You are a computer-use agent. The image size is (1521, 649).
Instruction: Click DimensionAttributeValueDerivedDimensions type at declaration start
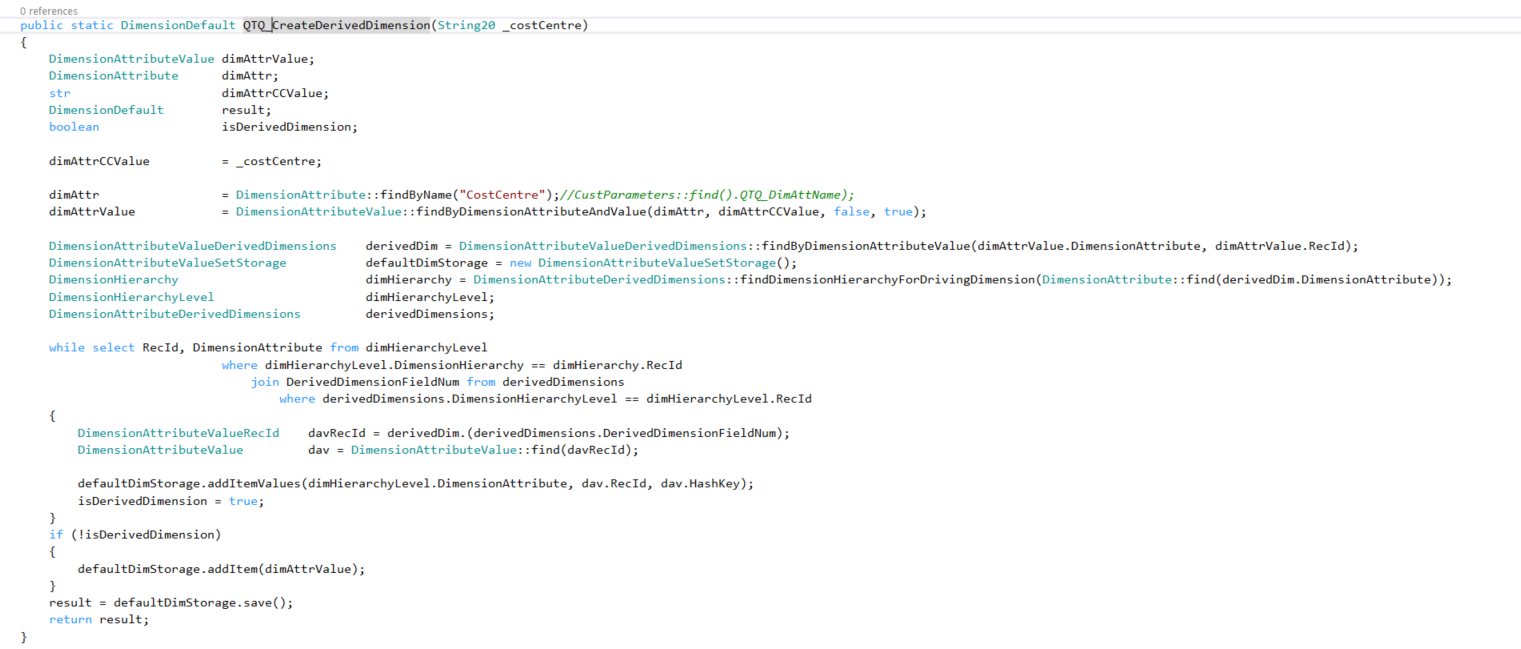click(x=192, y=246)
